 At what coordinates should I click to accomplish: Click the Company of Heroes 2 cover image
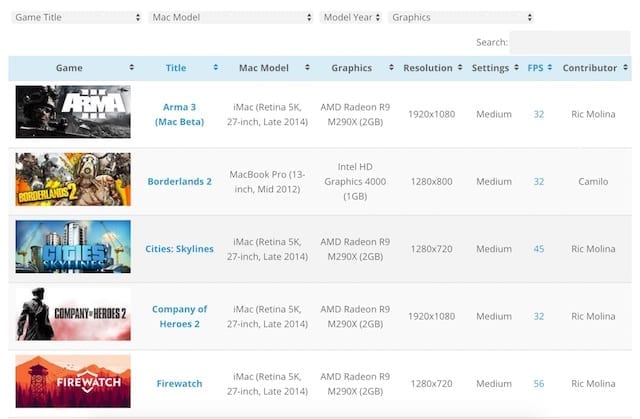point(73,316)
